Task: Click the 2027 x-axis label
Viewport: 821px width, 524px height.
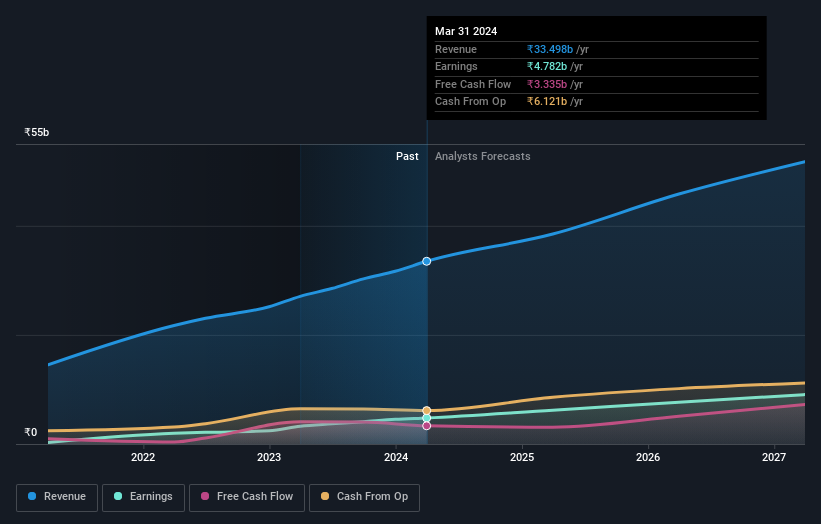Action: click(774, 457)
